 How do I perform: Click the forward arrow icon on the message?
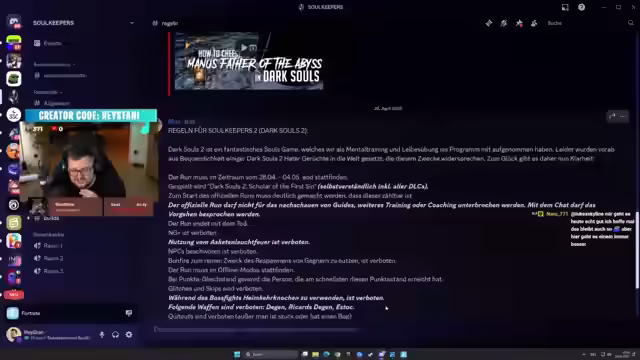(x=612, y=116)
